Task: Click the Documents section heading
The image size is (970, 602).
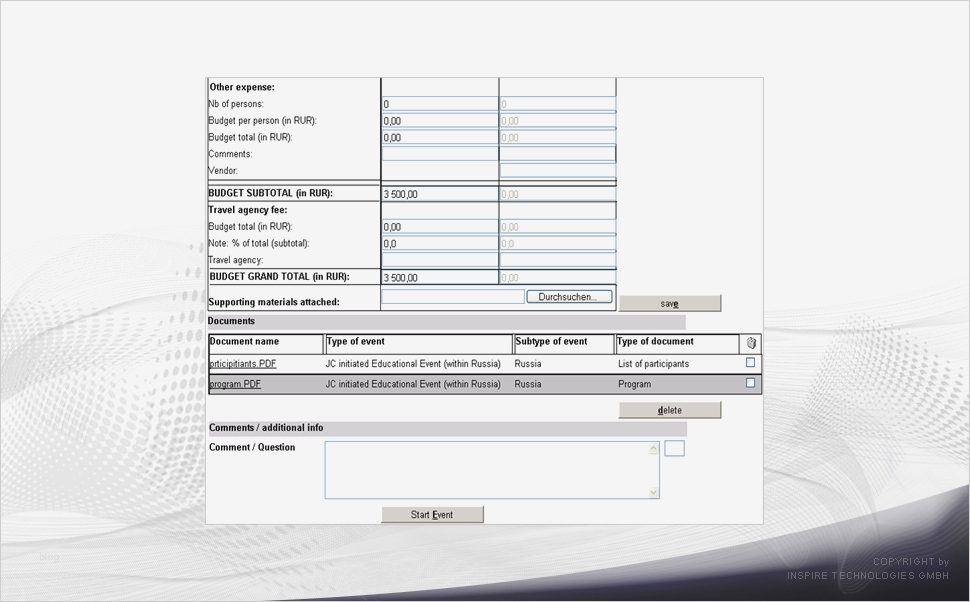Action: click(231, 321)
